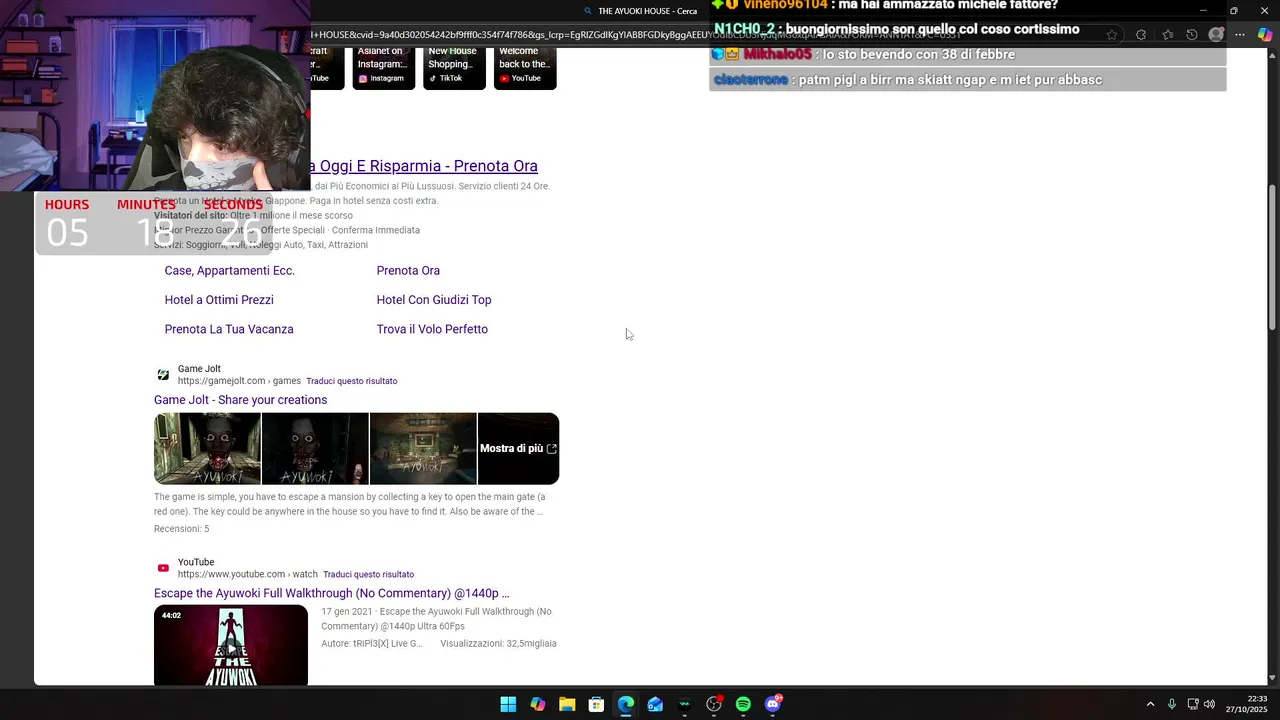Follow the Prenota Ora sitelink
1280x720 pixels.
click(x=408, y=271)
